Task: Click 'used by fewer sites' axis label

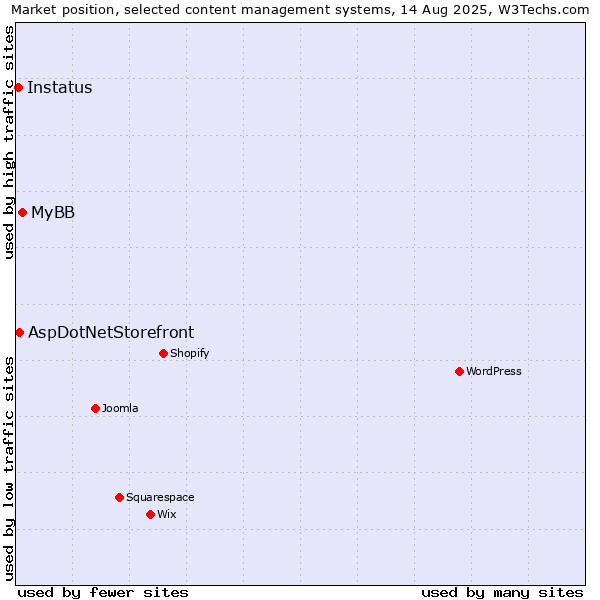Action: (x=103, y=593)
